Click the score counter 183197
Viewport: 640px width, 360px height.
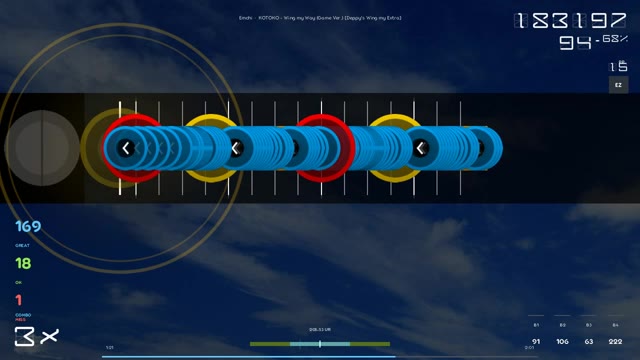coord(570,20)
